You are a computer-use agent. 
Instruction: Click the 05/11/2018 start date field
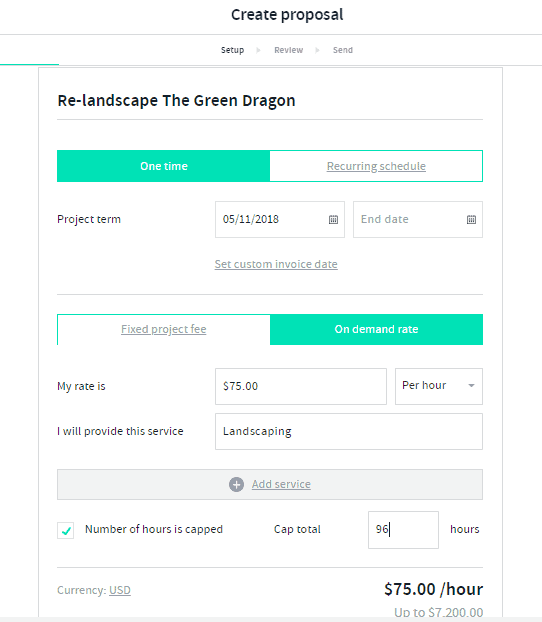tap(280, 219)
